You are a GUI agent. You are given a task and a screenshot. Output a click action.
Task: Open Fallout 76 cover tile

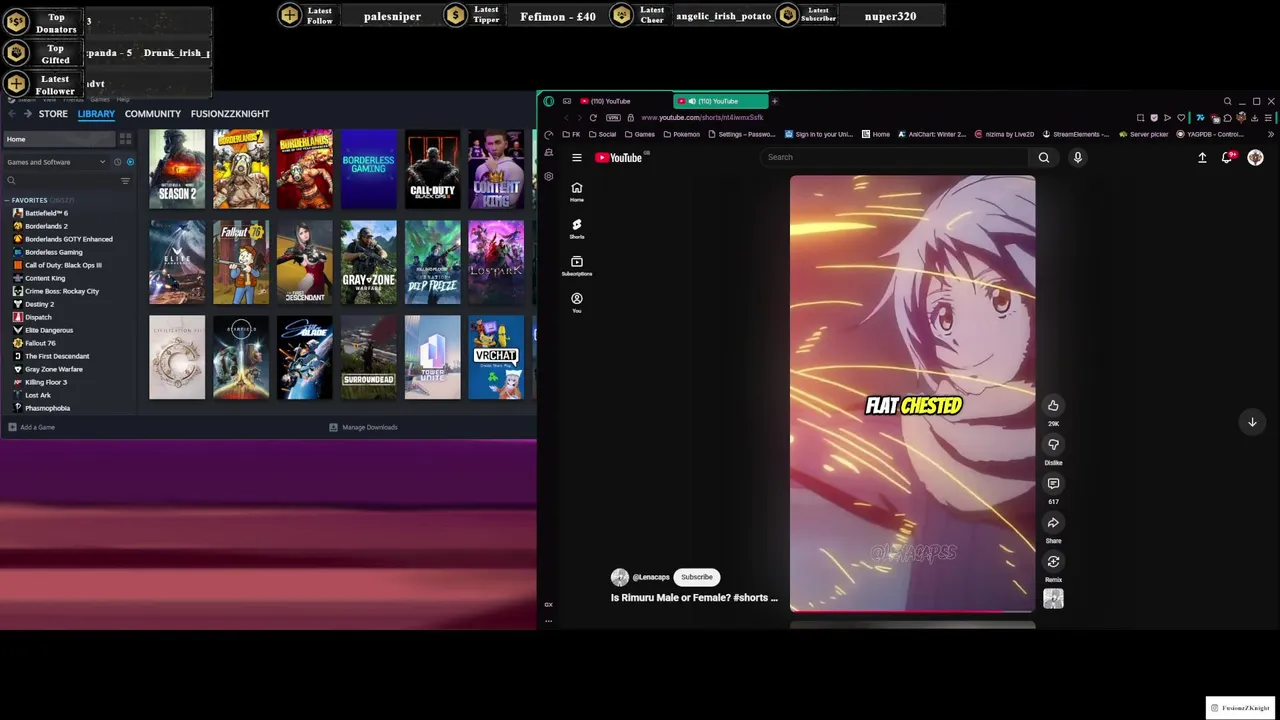(x=241, y=262)
